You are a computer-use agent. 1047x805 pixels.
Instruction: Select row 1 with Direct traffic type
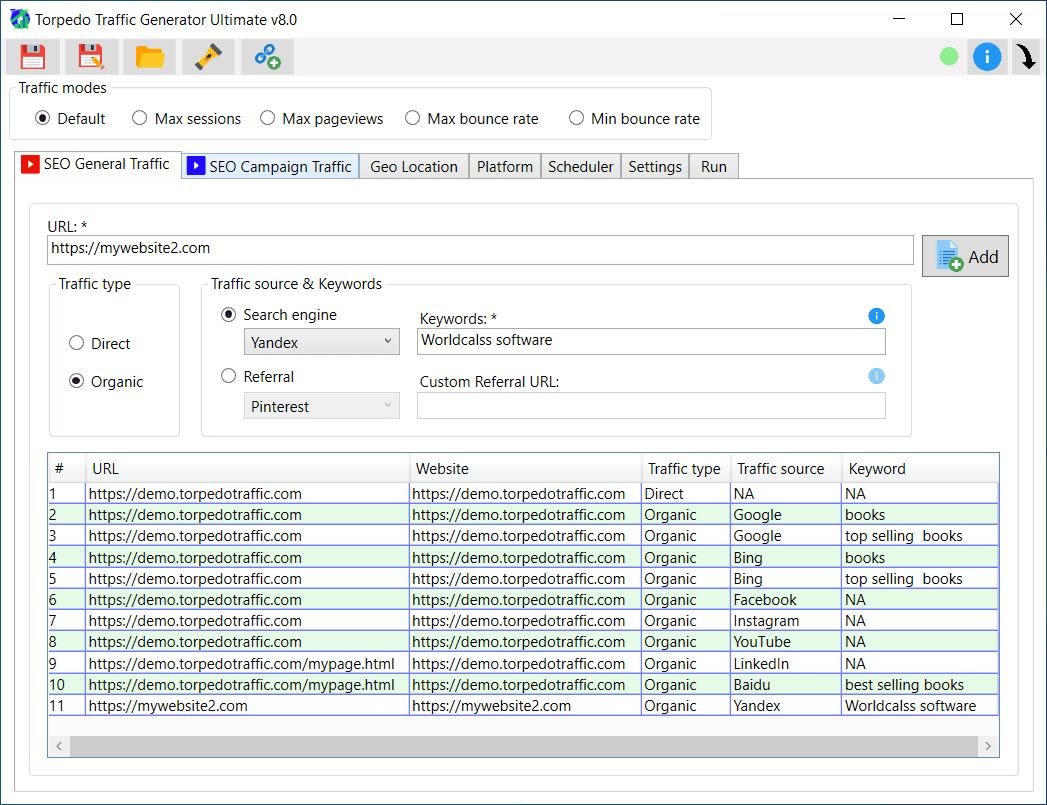click(x=523, y=493)
